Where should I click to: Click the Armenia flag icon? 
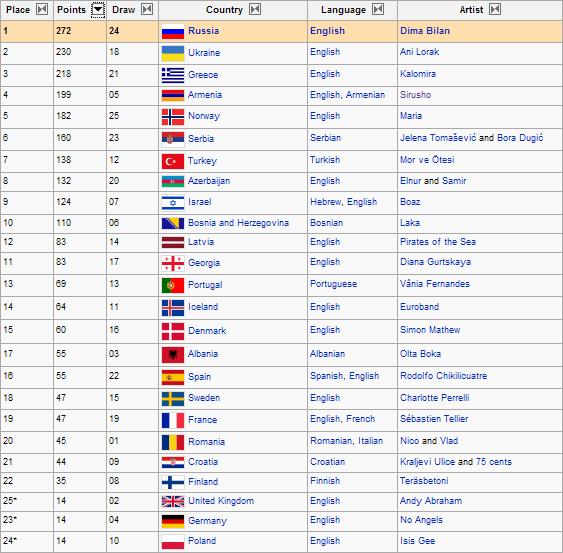(173, 96)
